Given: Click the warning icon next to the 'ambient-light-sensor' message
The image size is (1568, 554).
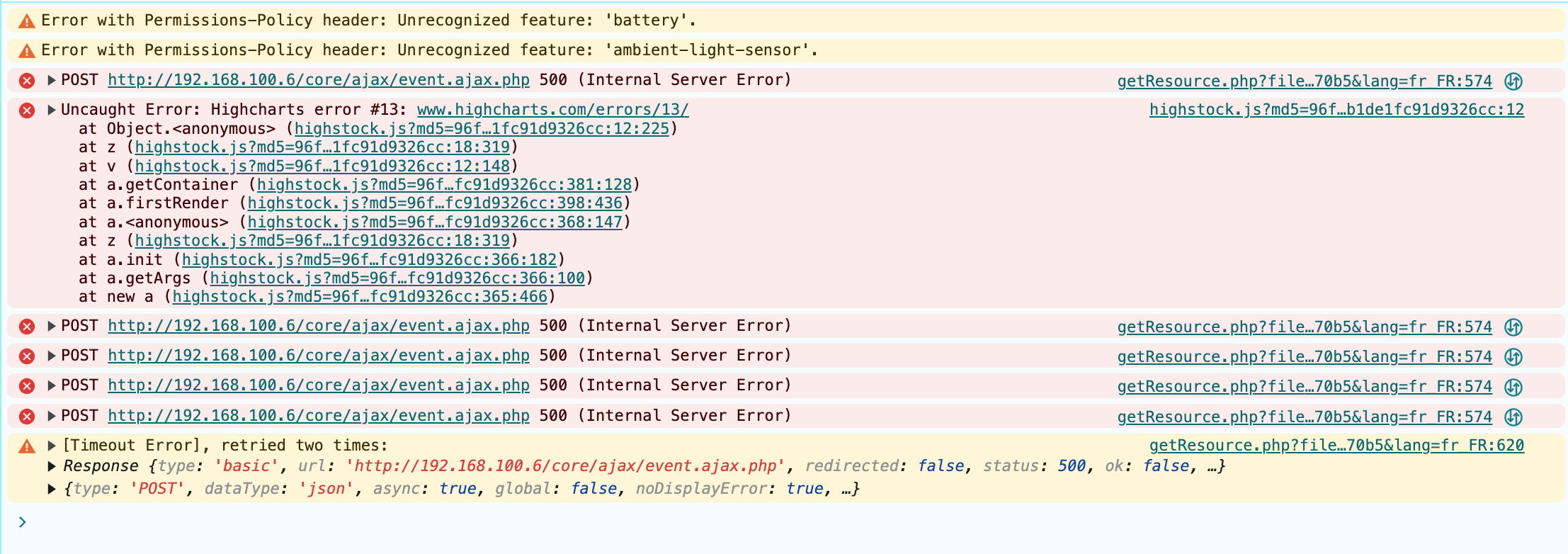Looking at the screenshot, I should click(27, 51).
